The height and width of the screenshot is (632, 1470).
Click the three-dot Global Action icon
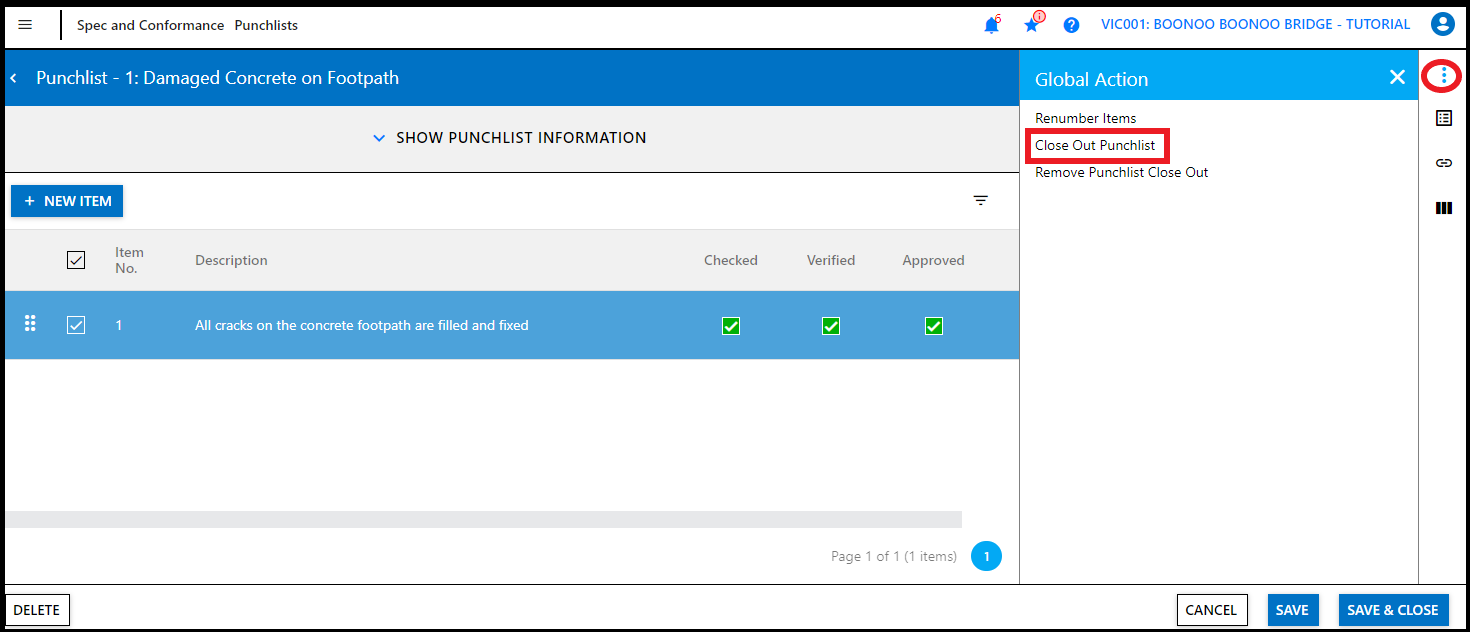point(1443,76)
